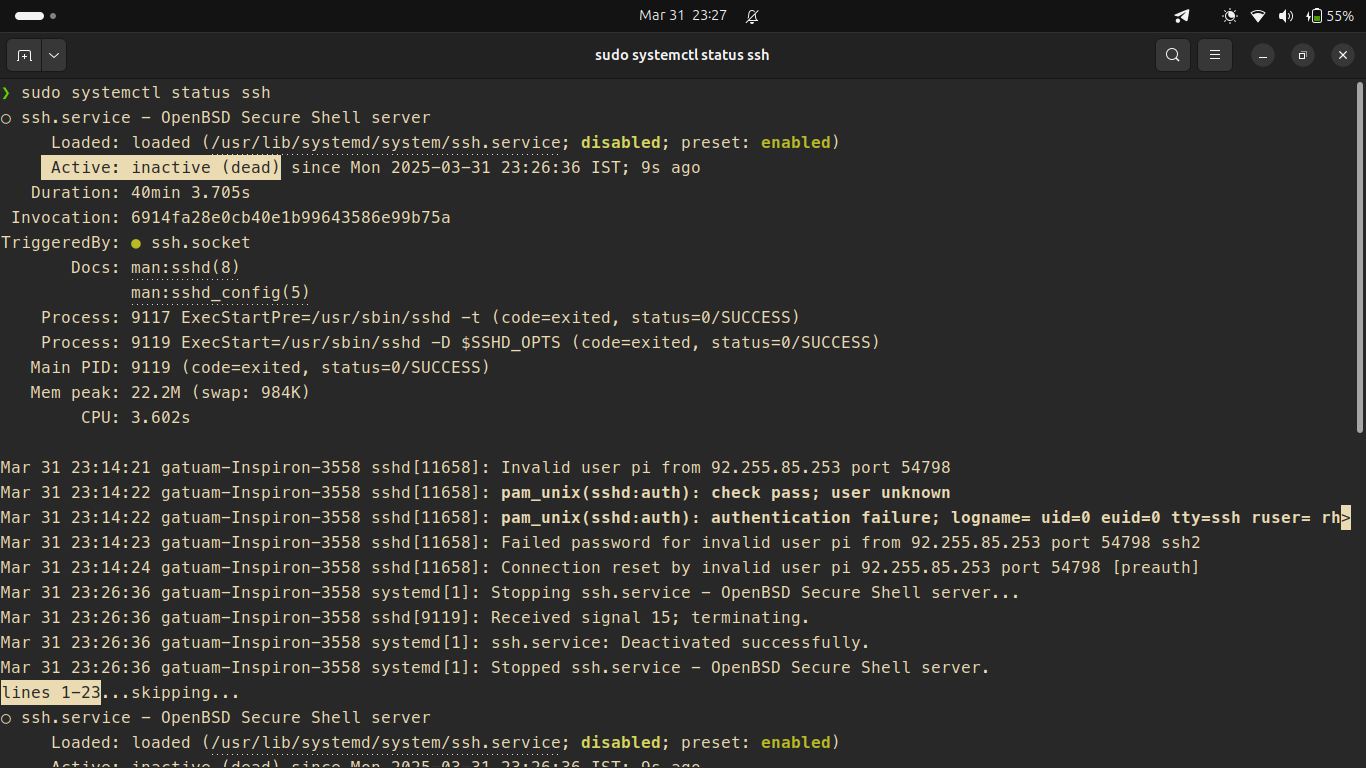
Task: Open the Wi-Fi status icon
Action: click(1258, 16)
